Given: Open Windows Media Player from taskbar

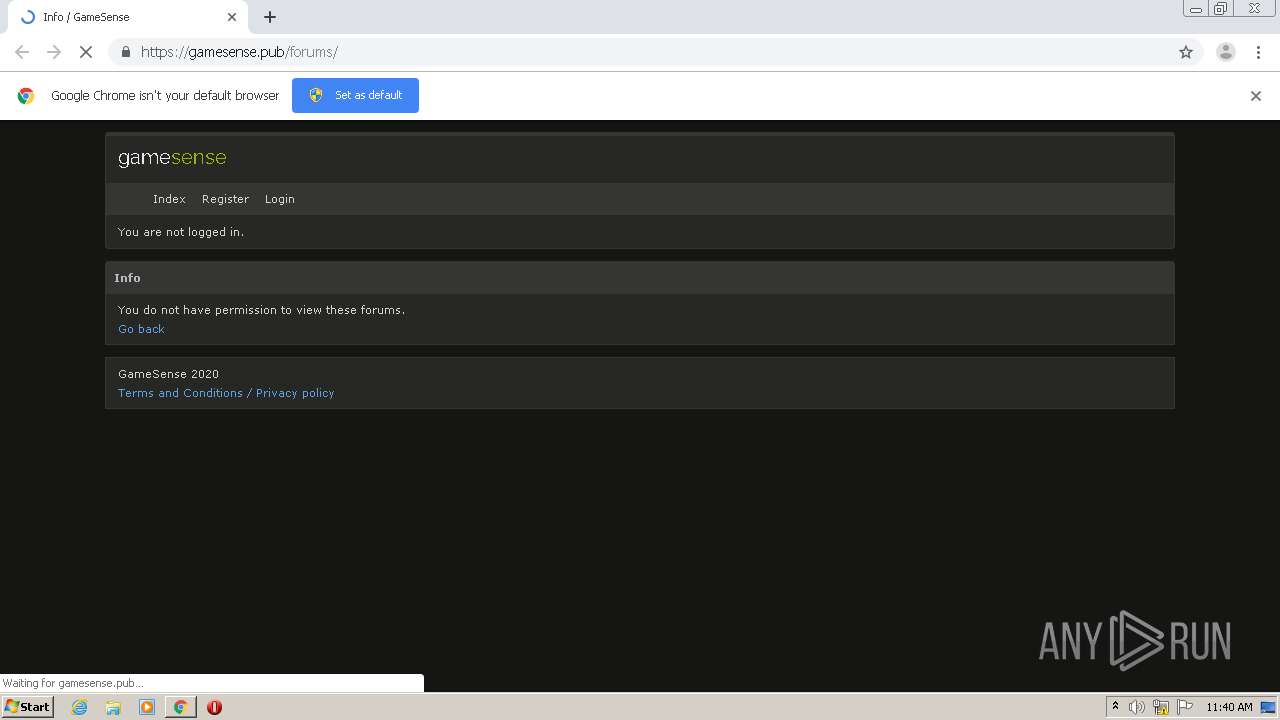Looking at the screenshot, I should pyautogui.click(x=147, y=707).
